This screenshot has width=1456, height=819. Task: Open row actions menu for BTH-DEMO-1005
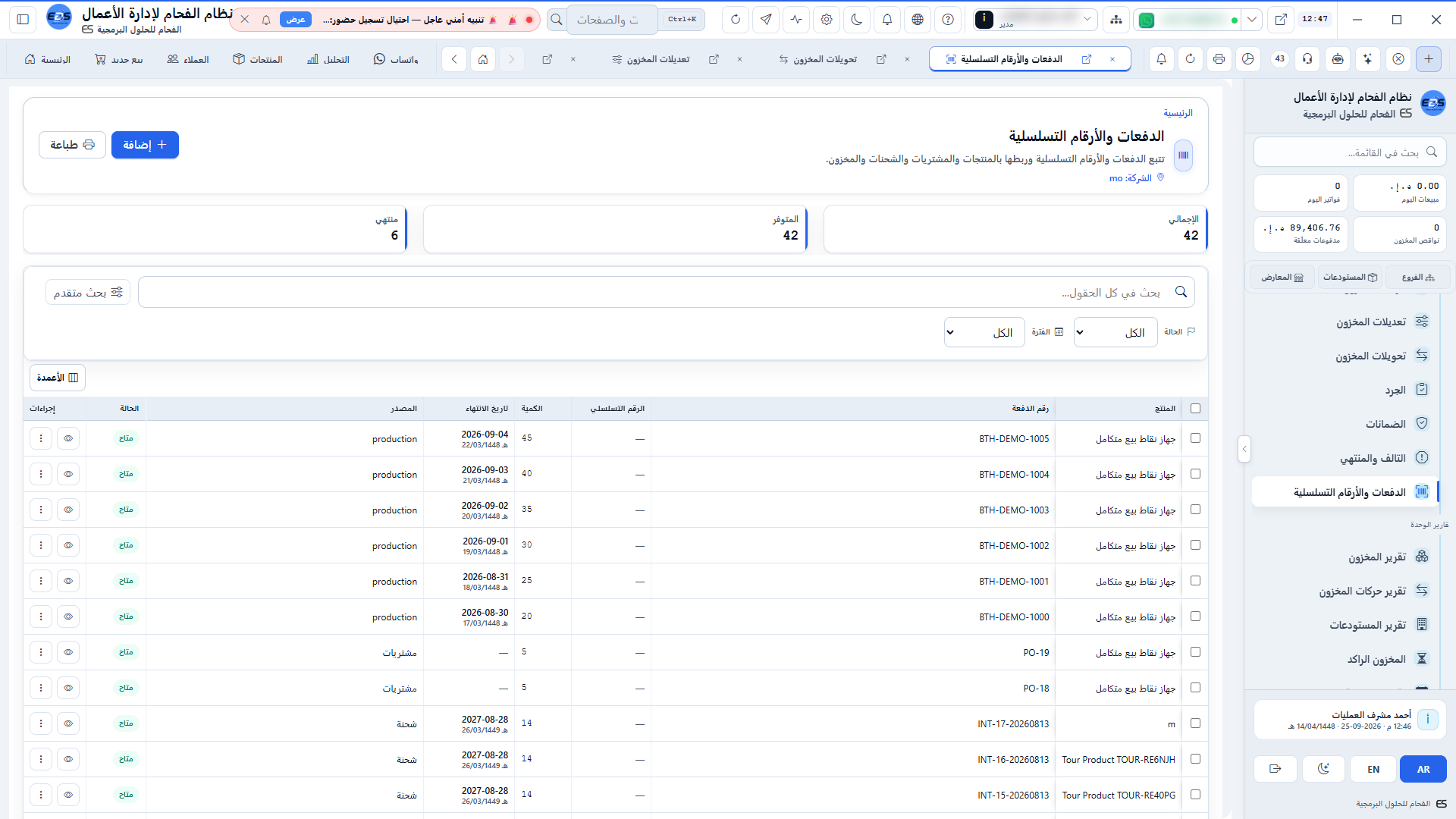point(41,438)
